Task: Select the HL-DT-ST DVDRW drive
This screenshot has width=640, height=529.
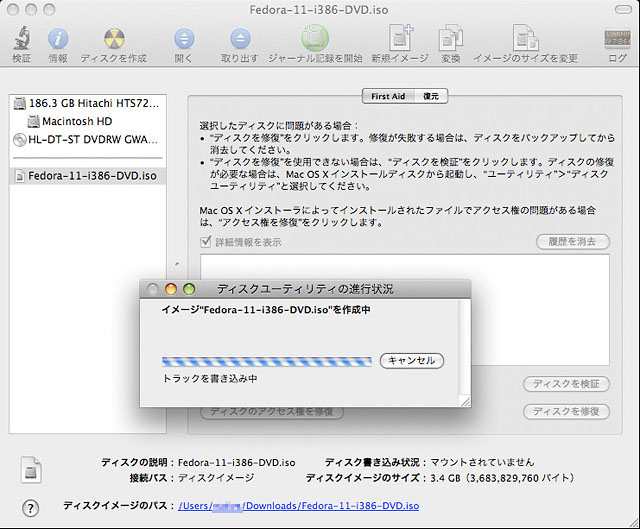Action: (87, 140)
